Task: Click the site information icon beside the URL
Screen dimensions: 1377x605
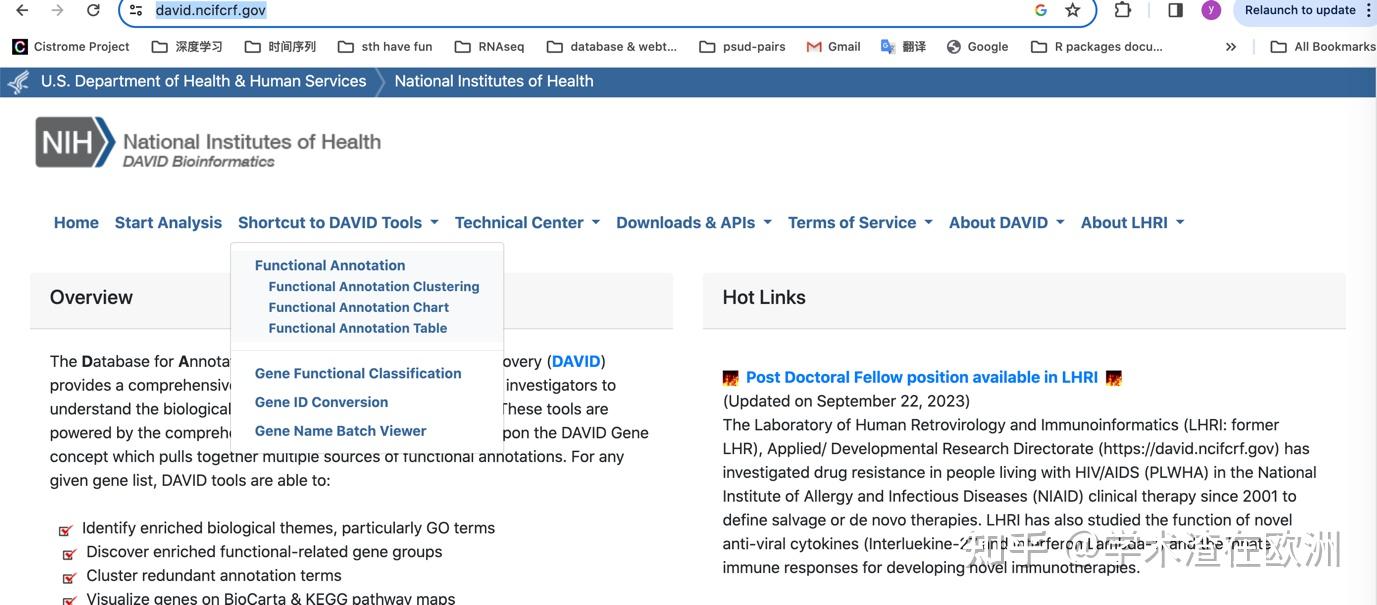Action: [136, 11]
